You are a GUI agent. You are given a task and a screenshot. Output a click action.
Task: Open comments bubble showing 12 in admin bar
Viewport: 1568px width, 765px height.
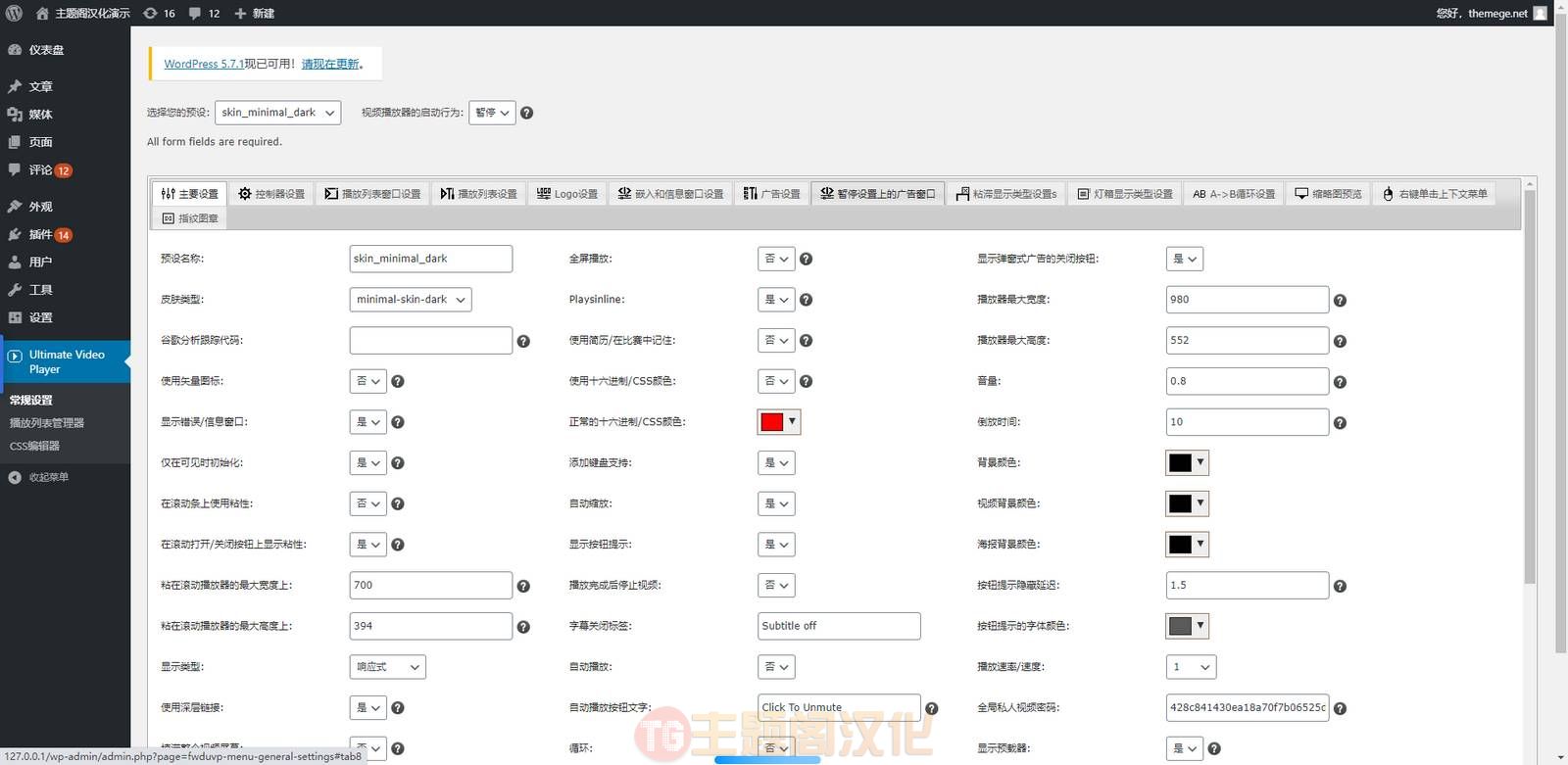click(x=204, y=13)
